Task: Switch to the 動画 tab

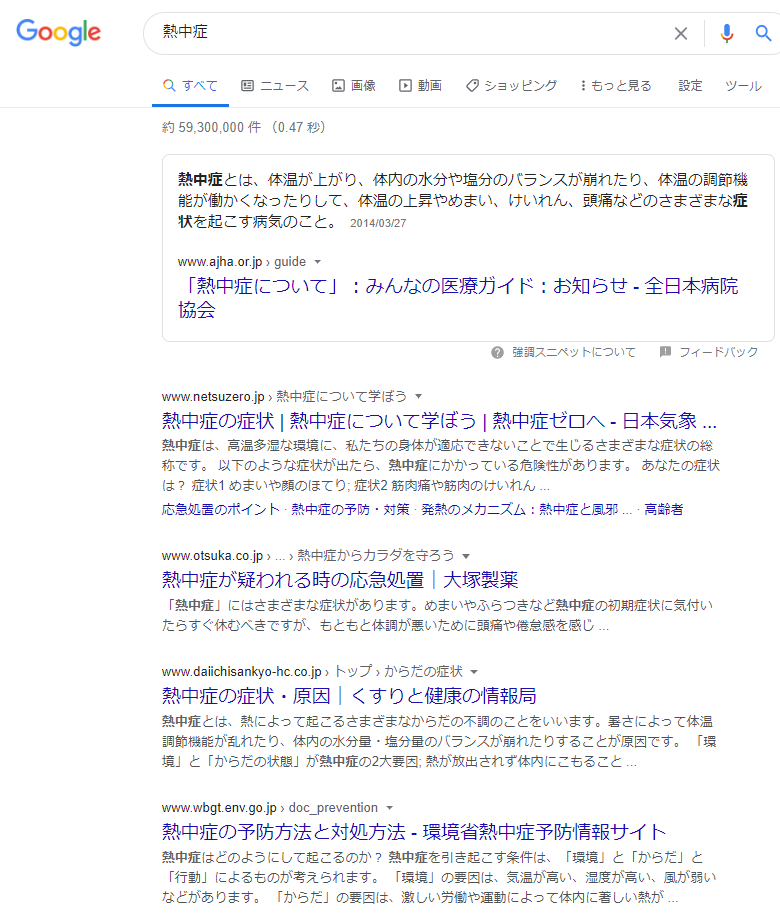Action: tap(420, 86)
